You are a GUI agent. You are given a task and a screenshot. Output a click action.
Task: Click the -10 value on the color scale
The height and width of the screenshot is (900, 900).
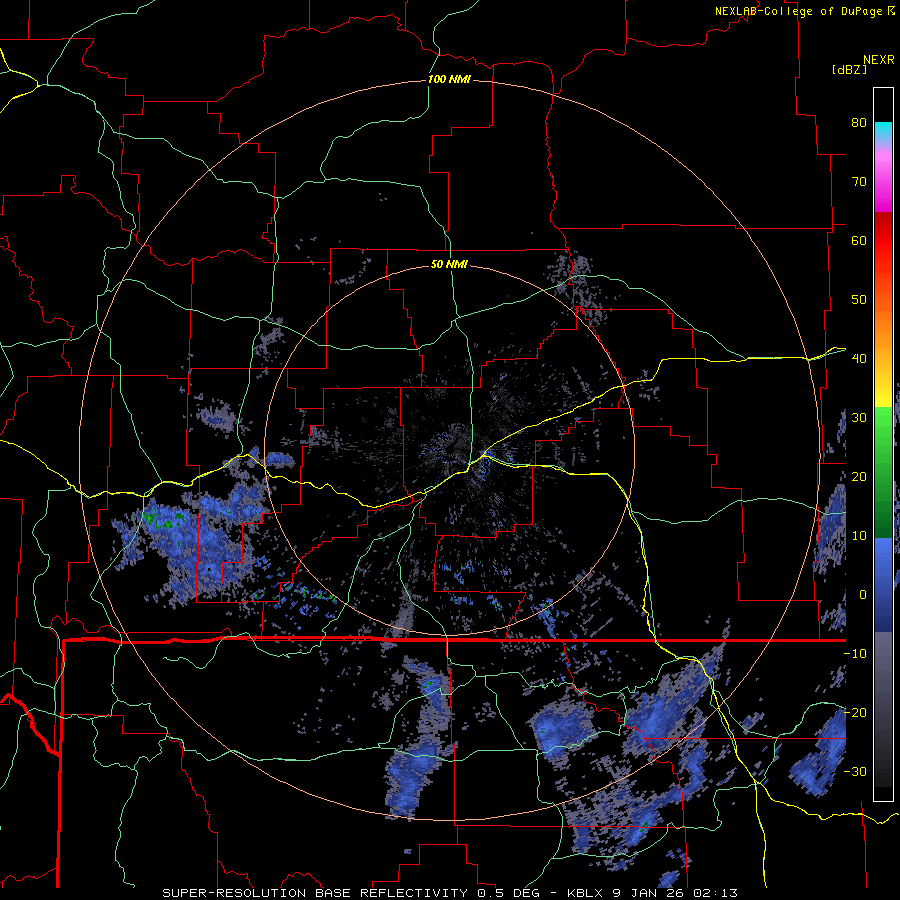[855, 653]
